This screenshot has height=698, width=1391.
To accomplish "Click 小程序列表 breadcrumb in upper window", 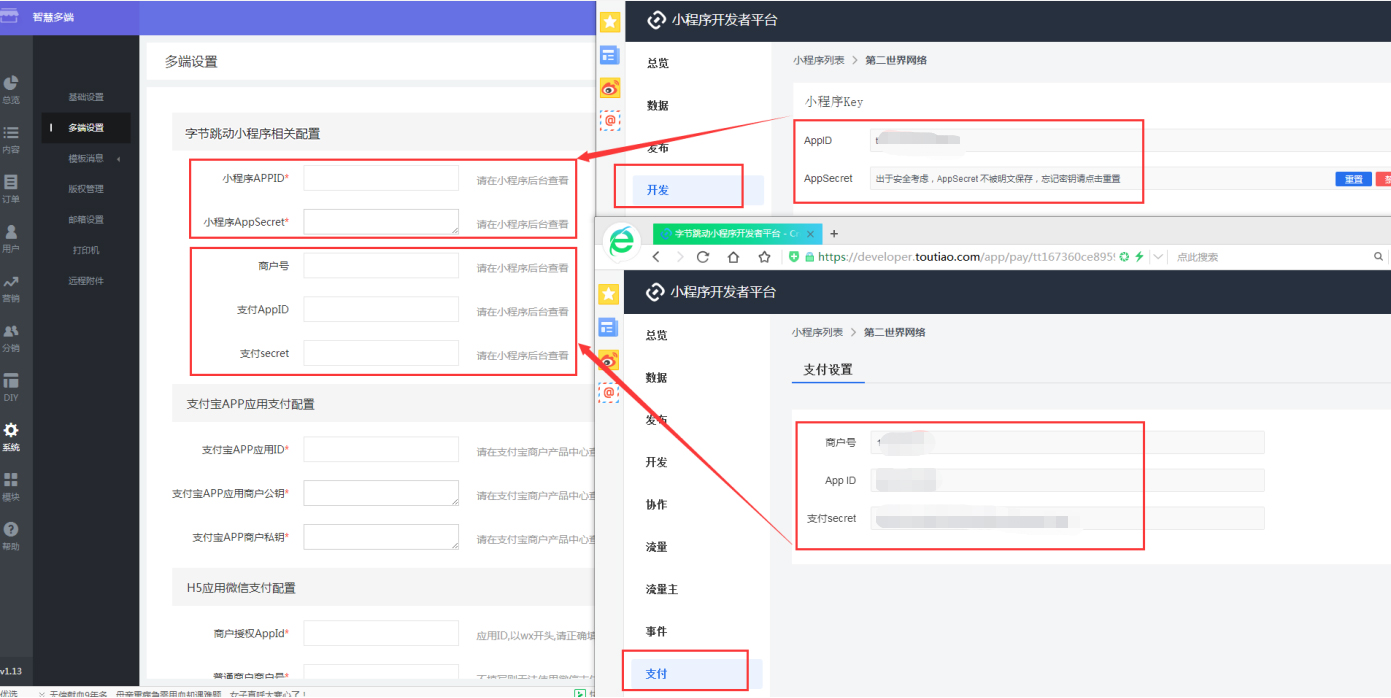I will (819, 60).
